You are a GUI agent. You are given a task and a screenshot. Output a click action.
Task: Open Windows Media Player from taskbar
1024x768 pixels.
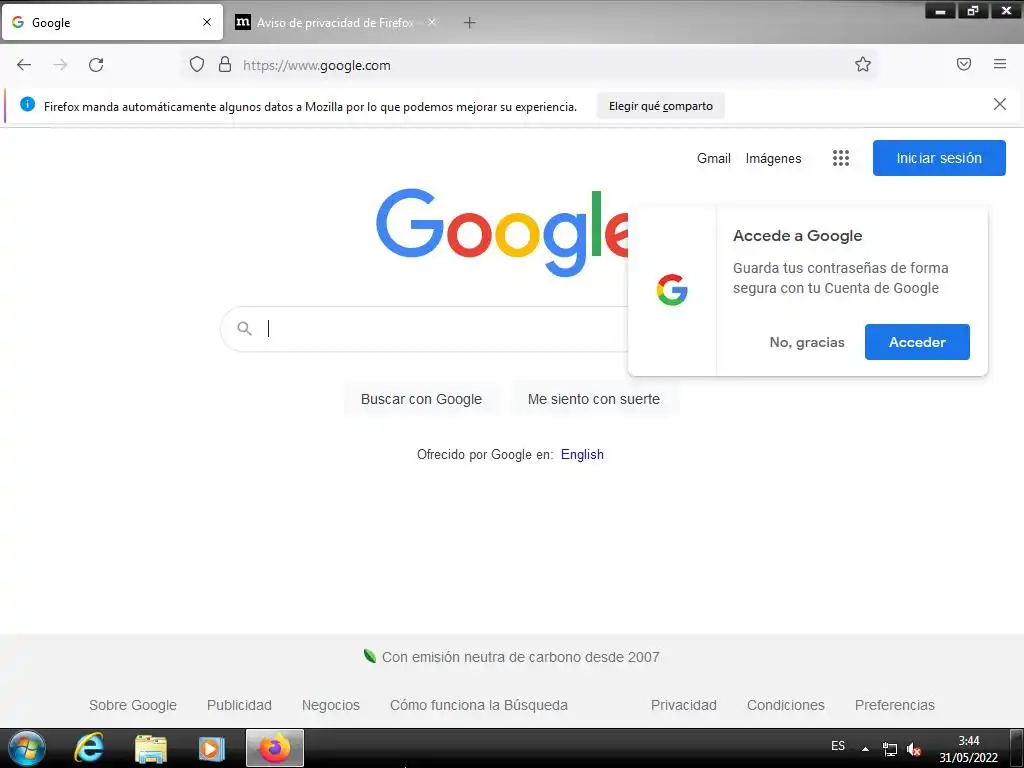click(x=211, y=748)
